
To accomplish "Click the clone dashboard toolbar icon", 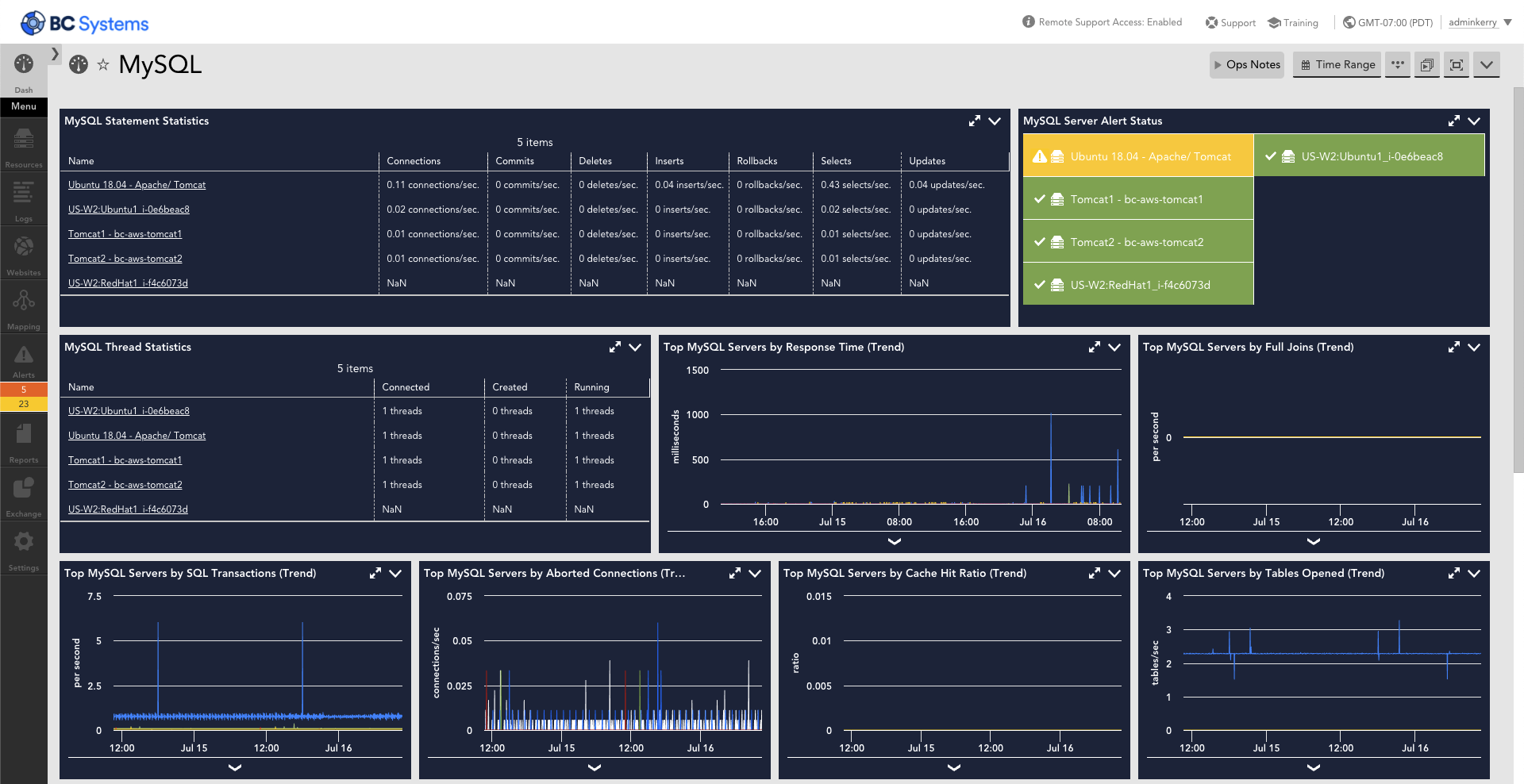I will click(1427, 64).
